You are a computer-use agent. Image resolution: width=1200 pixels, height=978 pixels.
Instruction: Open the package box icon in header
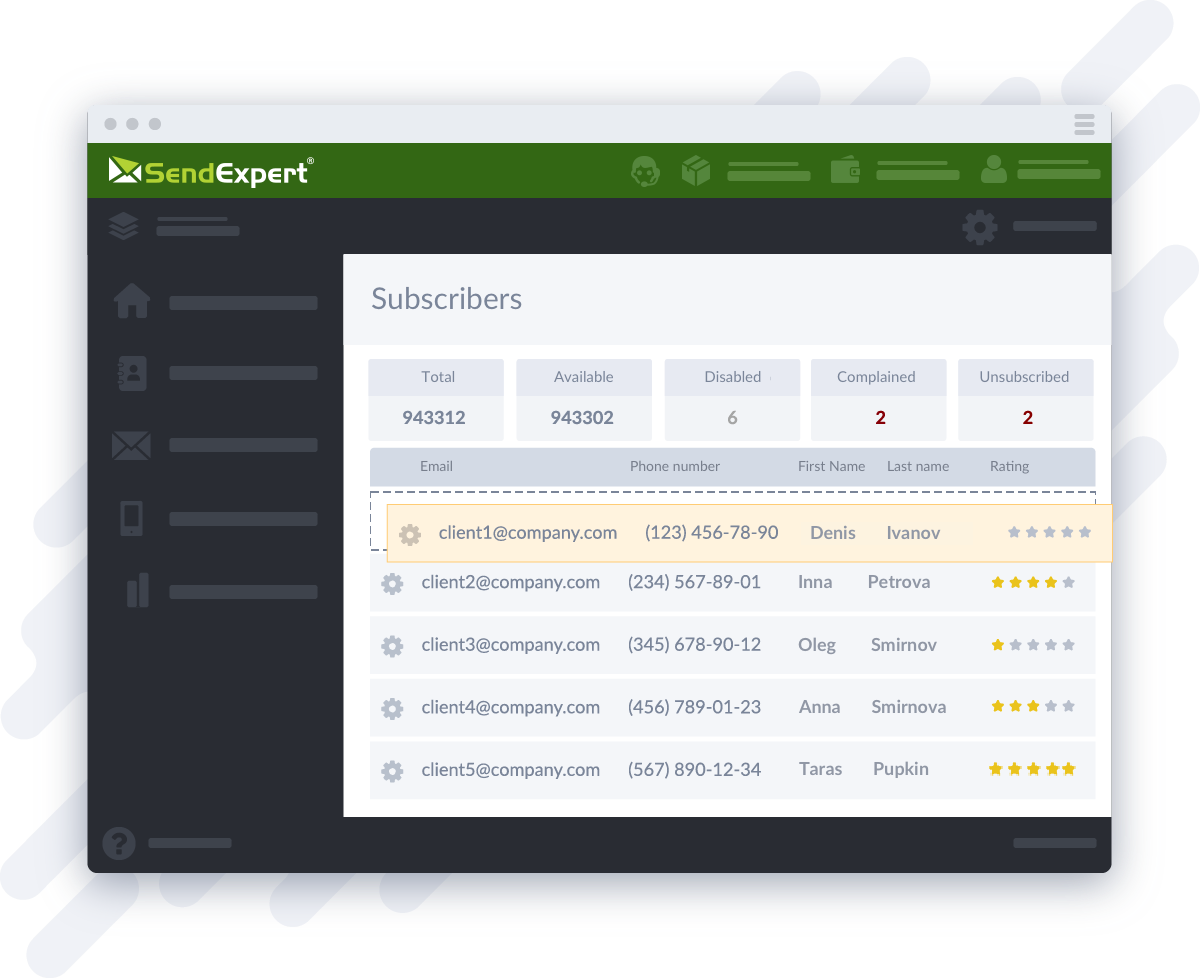pos(695,171)
